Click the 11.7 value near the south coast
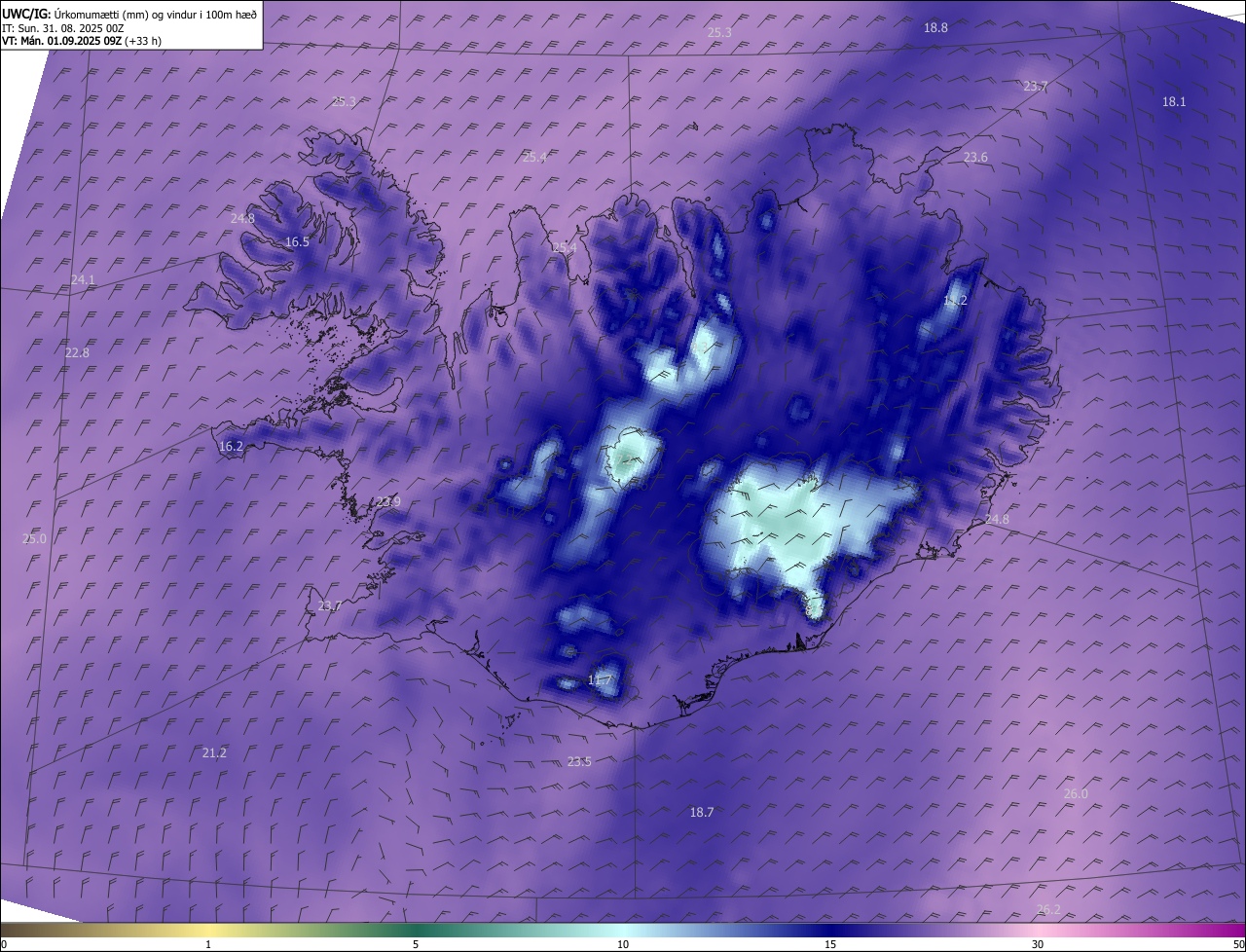This screenshot has width=1246, height=952. (601, 679)
